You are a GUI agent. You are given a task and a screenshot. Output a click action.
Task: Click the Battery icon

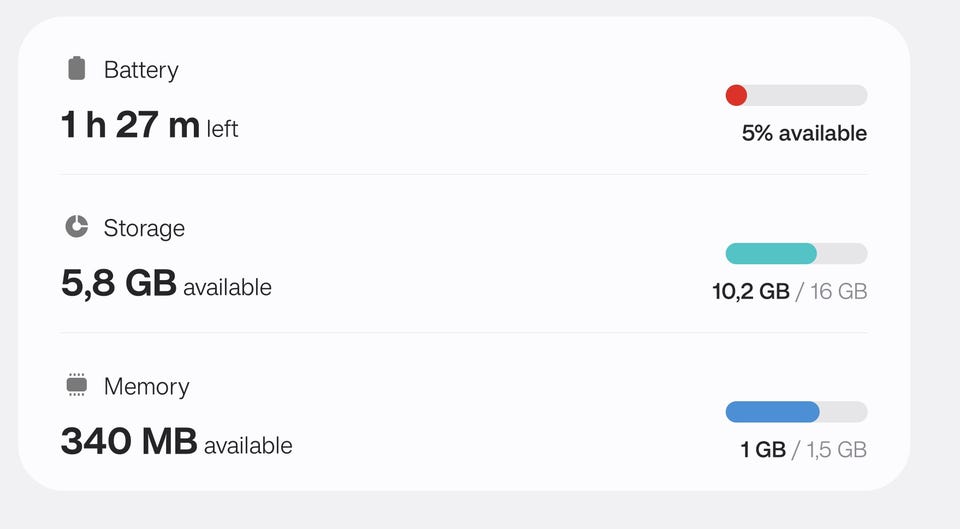click(77, 69)
